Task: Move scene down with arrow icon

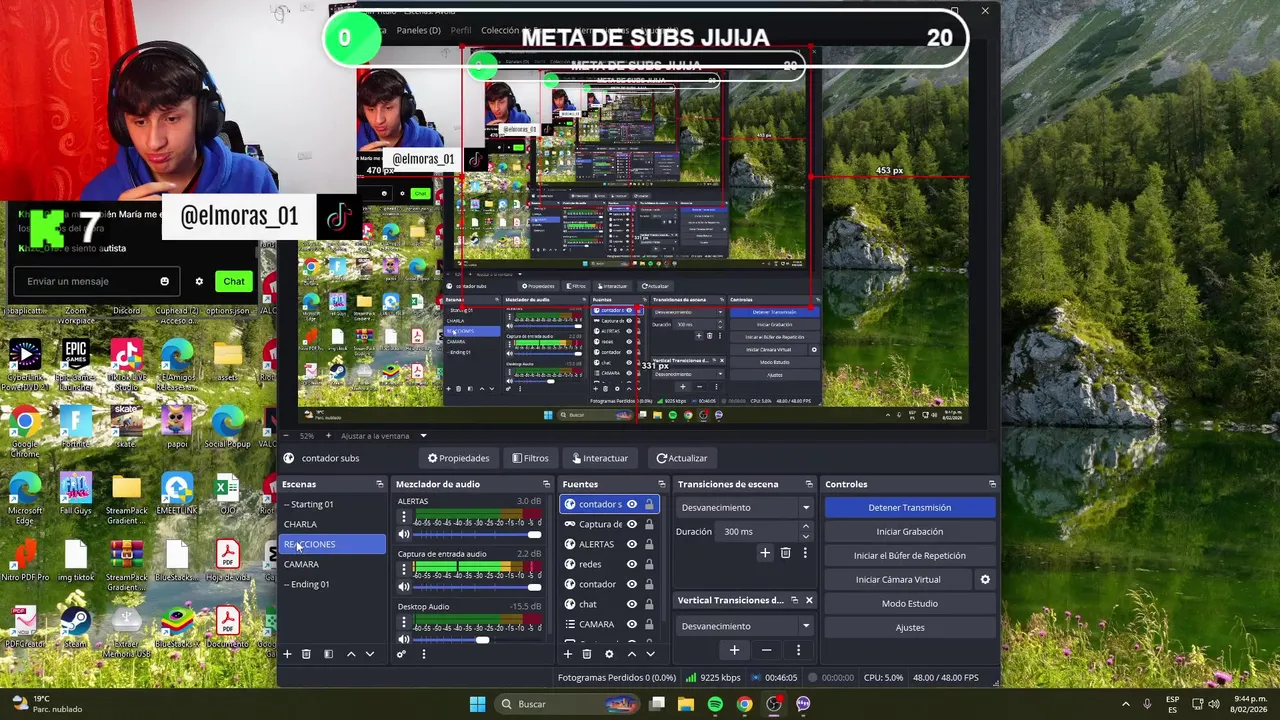Action: pyautogui.click(x=370, y=654)
